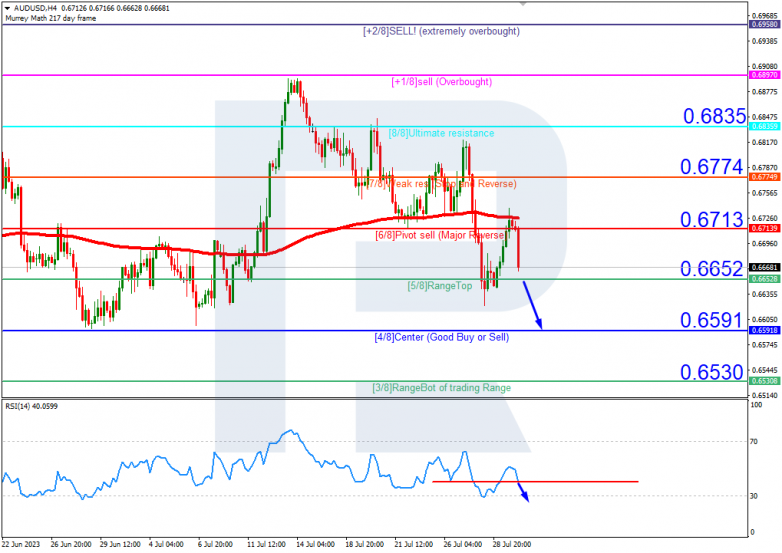Viewport: 782px width, 553px height.
Task: Click the 28 Jul 20:00 time label
Action: click(x=512, y=544)
